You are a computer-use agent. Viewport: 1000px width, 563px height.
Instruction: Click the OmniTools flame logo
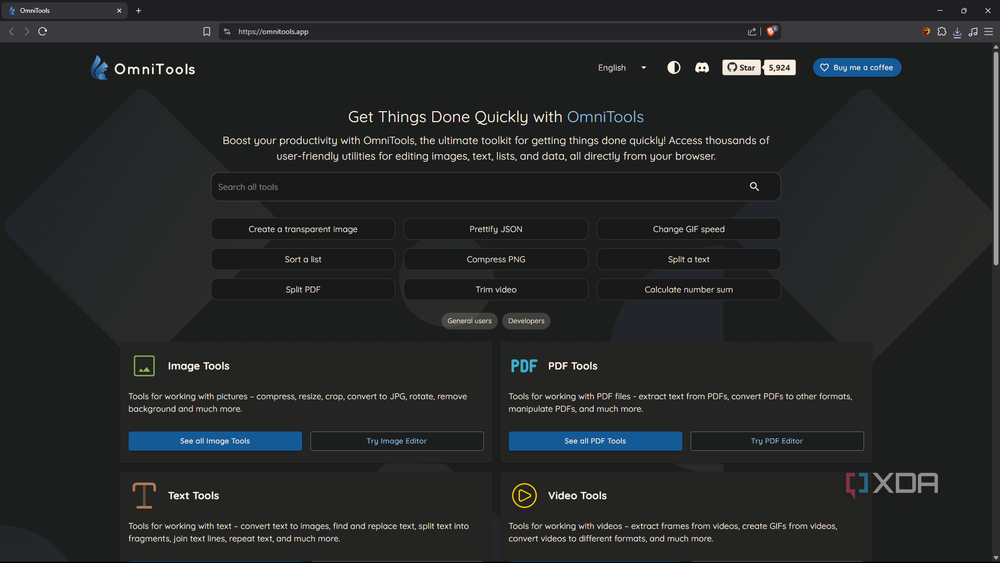click(x=99, y=68)
